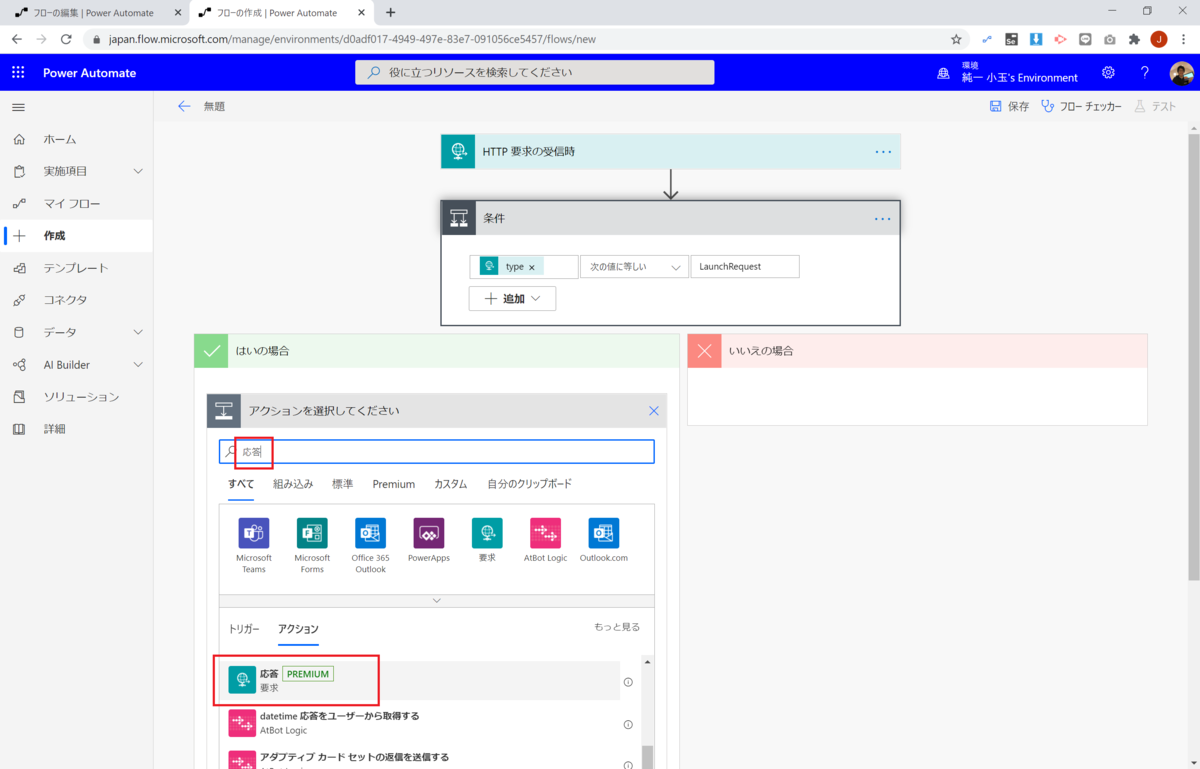Click the いいえの場合 branch header

[917, 351]
